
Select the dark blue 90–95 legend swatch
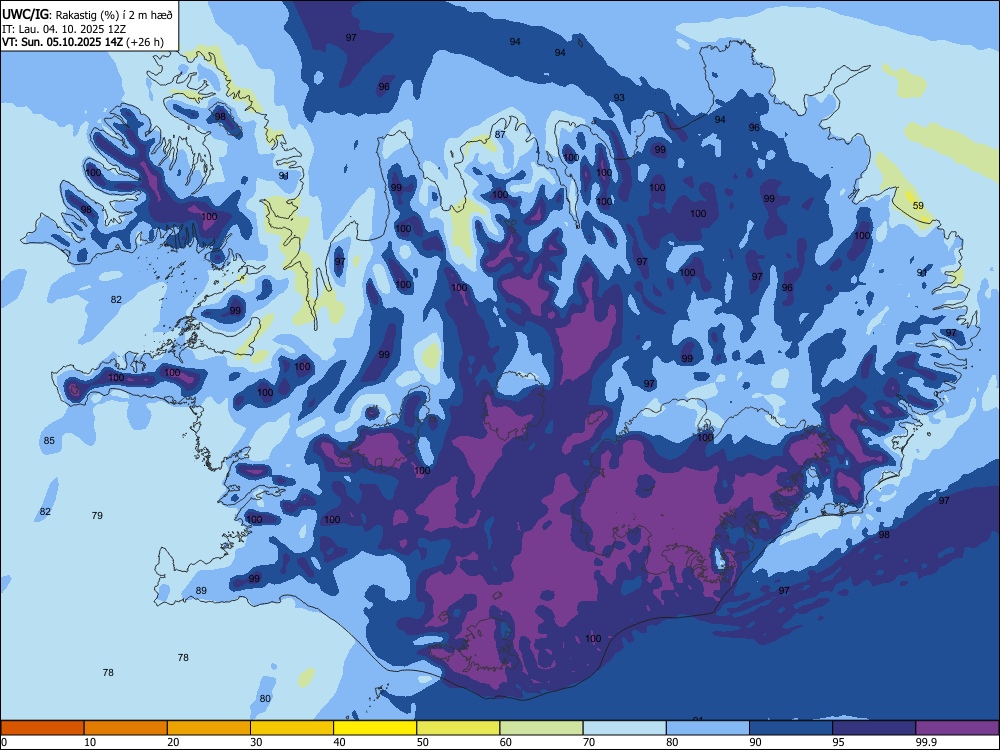pyautogui.click(x=791, y=728)
